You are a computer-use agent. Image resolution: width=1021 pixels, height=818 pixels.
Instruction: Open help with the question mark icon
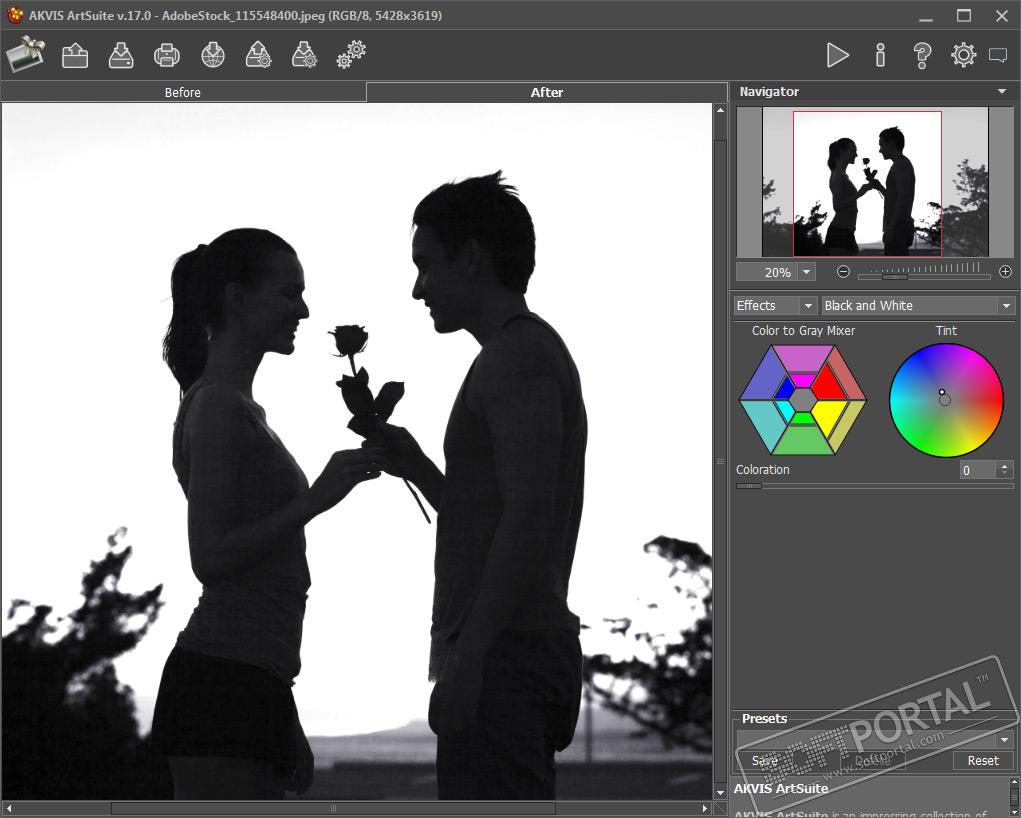(x=922, y=56)
